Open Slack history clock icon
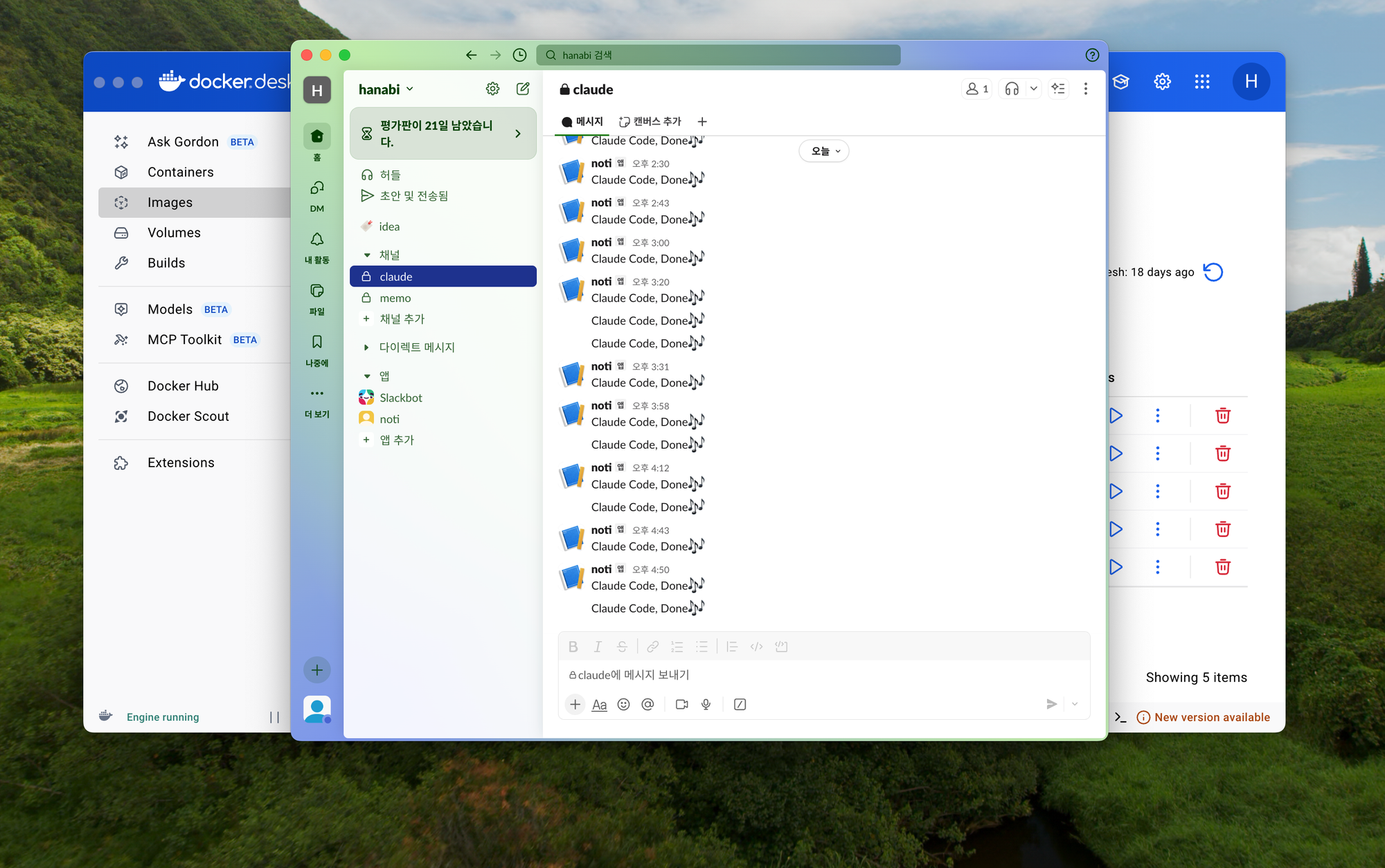The height and width of the screenshot is (868, 1385). pos(519,55)
